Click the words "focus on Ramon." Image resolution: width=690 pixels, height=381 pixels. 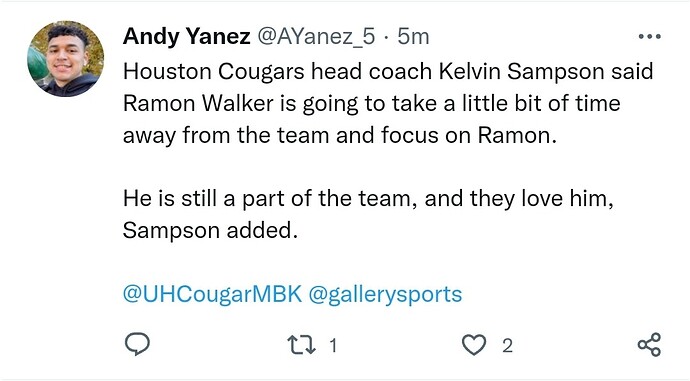[469, 135]
